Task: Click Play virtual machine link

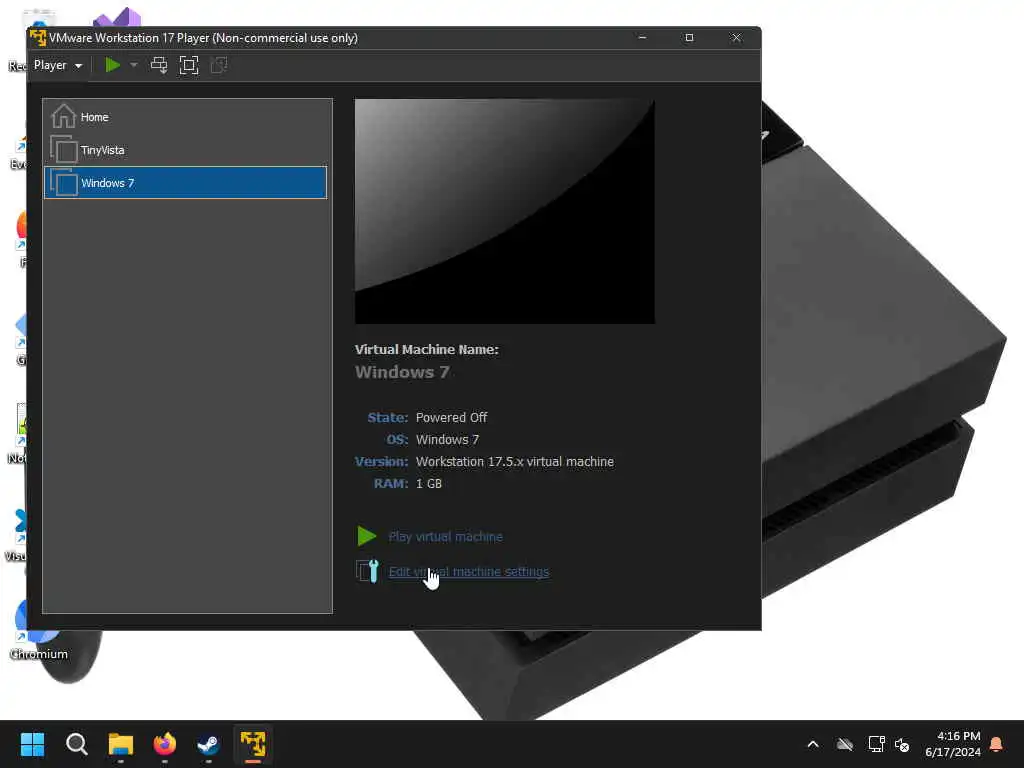Action: [x=445, y=537]
